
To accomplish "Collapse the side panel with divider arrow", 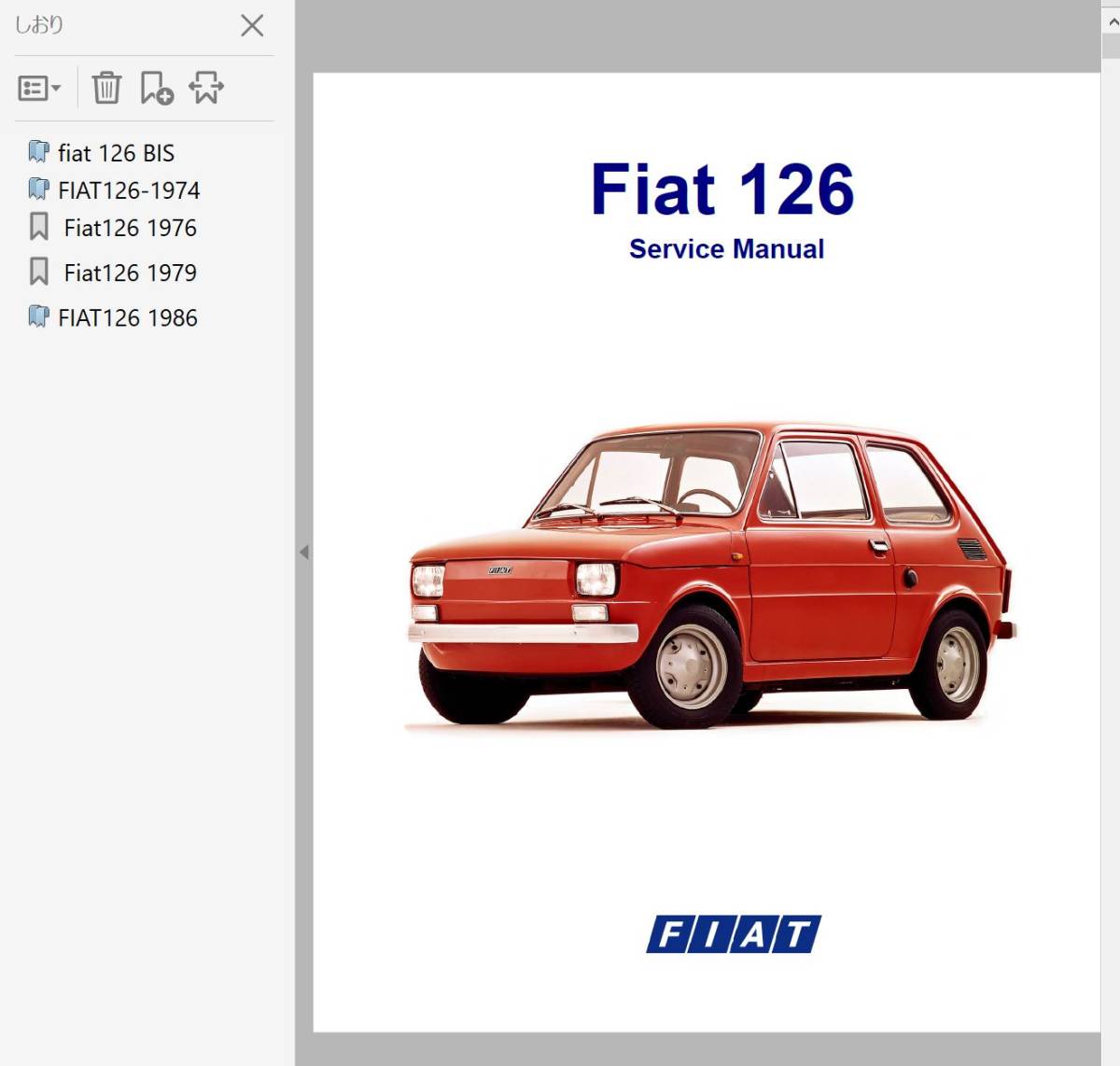I will tap(304, 553).
